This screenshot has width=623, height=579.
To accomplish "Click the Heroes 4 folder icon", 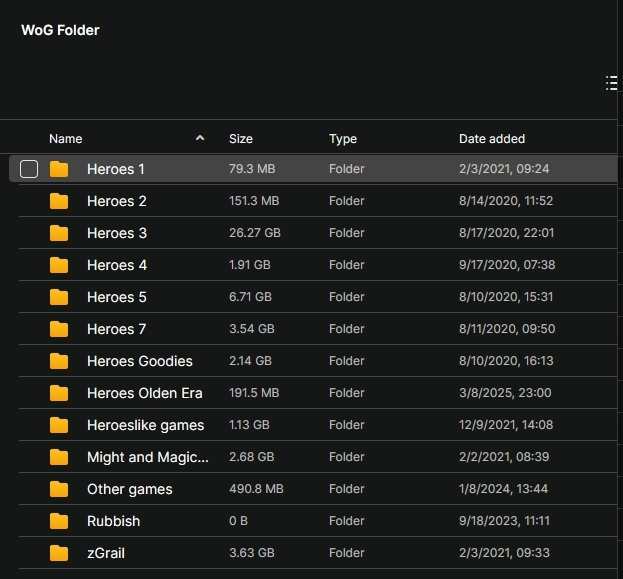I will click(59, 265).
